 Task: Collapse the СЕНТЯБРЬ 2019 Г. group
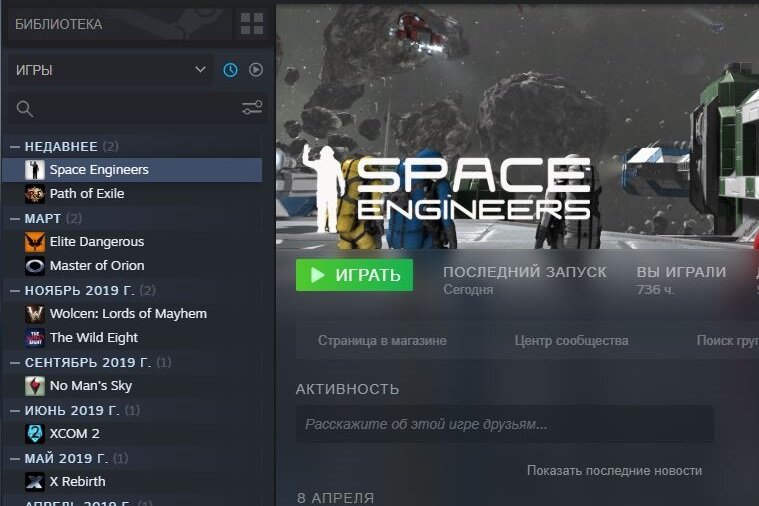point(15,363)
